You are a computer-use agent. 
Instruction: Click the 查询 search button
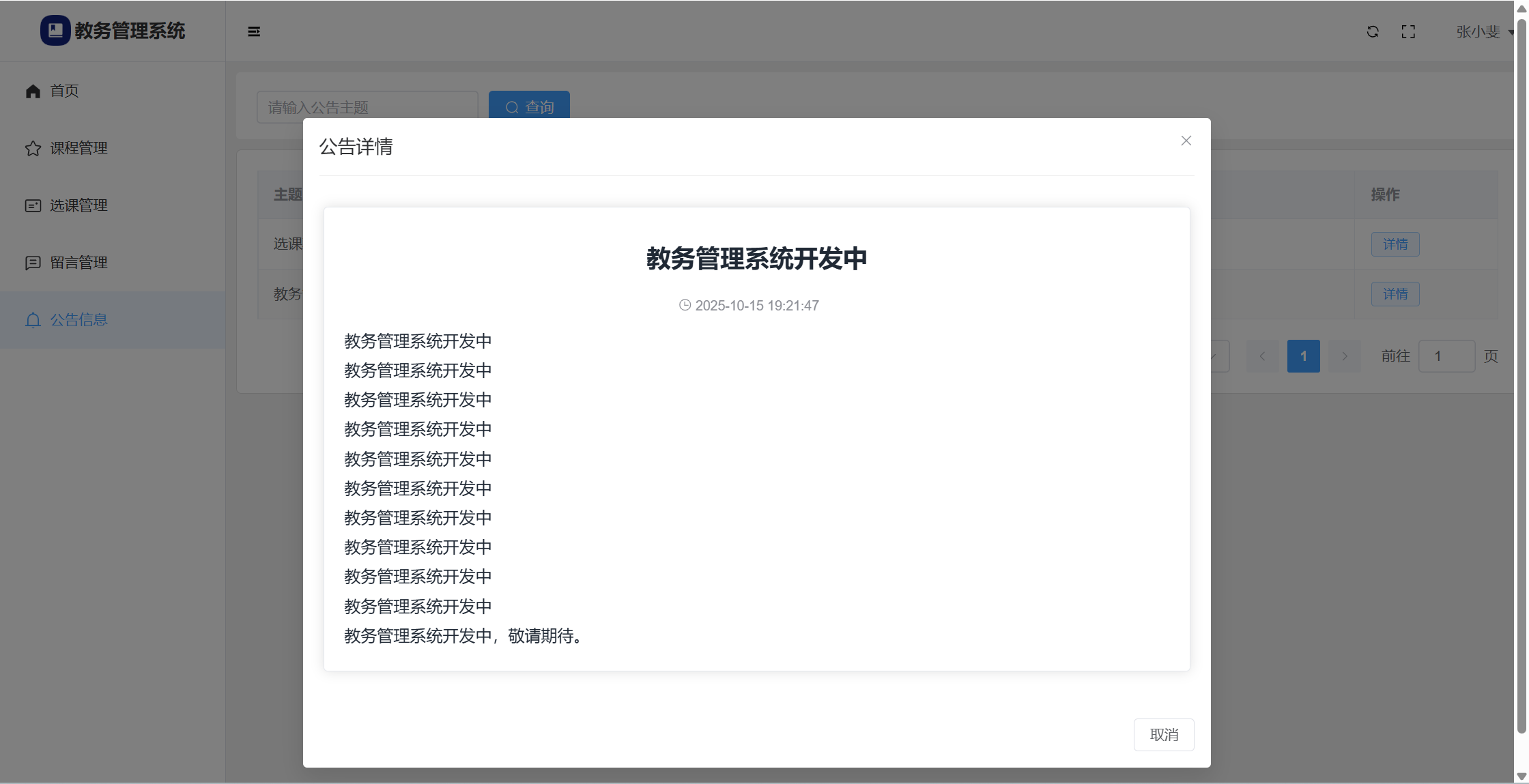[529, 106]
